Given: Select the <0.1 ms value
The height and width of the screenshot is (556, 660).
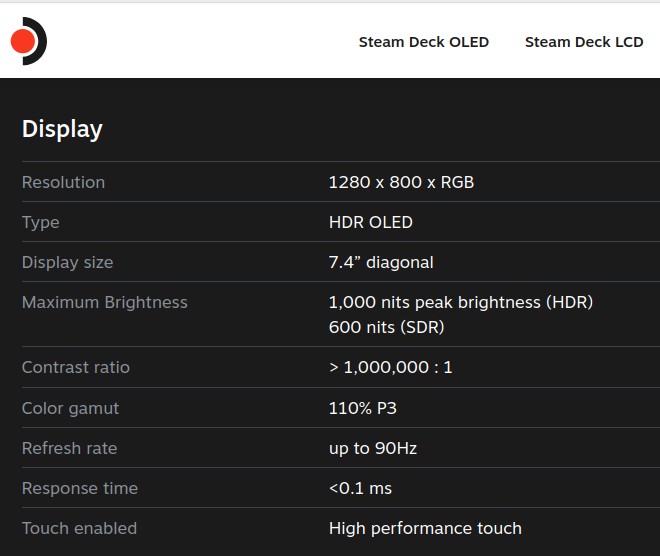Looking at the screenshot, I should tap(360, 488).
